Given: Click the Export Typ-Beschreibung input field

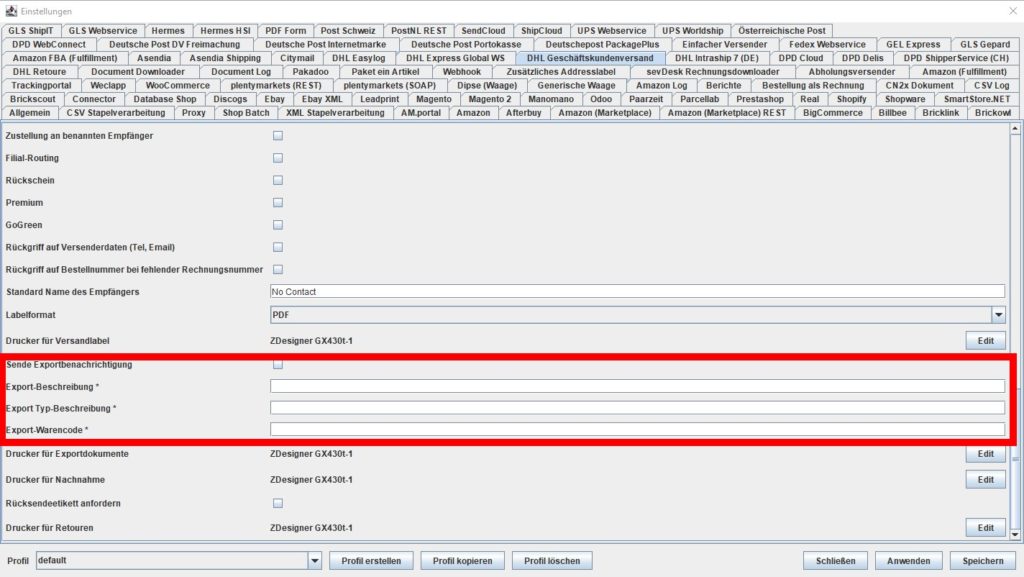Looking at the screenshot, I should point(637,408).
